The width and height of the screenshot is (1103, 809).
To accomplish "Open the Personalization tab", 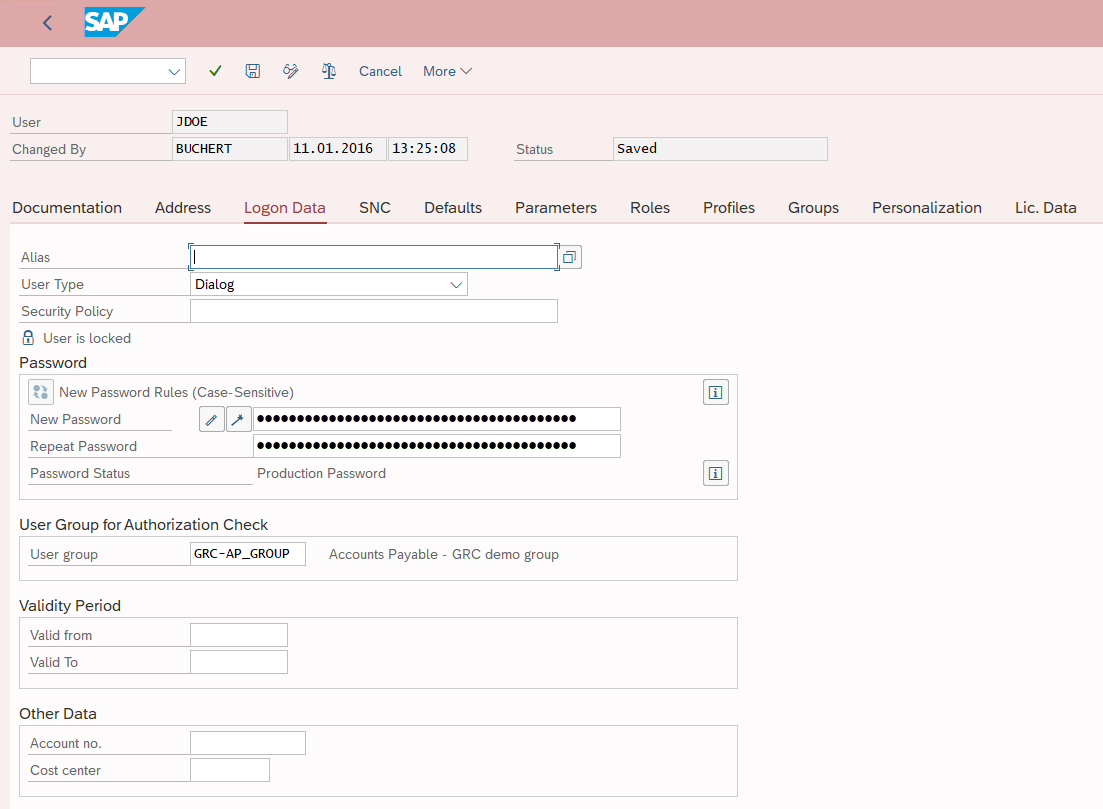I will tap(927, 208).
